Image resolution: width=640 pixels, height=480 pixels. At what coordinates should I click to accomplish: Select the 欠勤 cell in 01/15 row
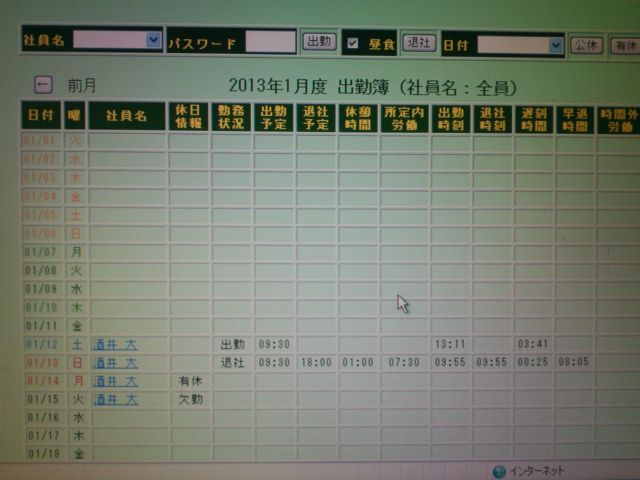[190, 400]
